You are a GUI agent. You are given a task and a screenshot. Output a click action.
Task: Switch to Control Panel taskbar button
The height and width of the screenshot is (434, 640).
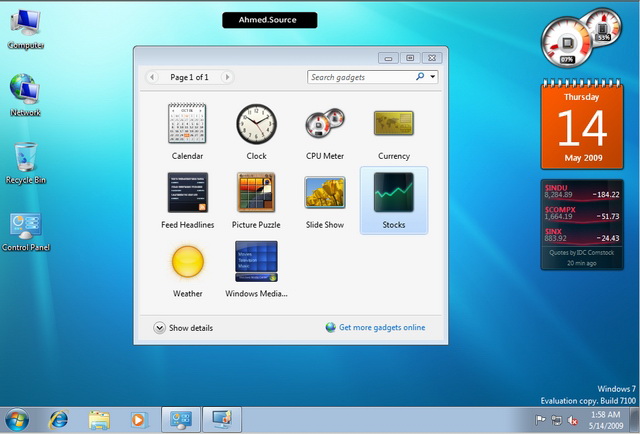pos(181,419)
